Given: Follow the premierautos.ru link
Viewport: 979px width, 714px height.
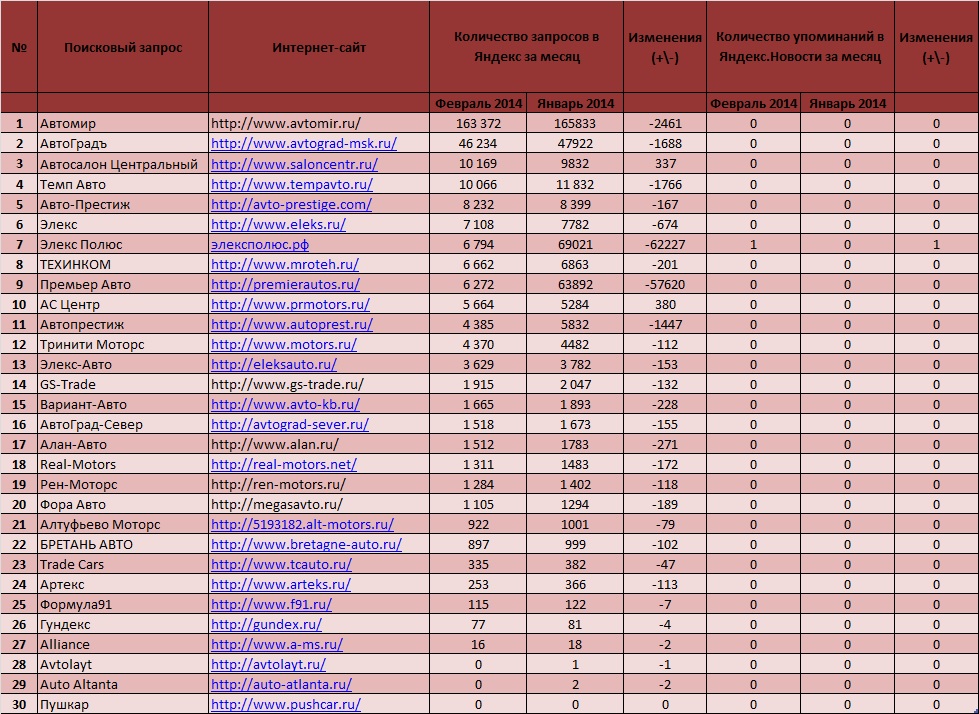Looking at the screenshot, I should point(285,285).
